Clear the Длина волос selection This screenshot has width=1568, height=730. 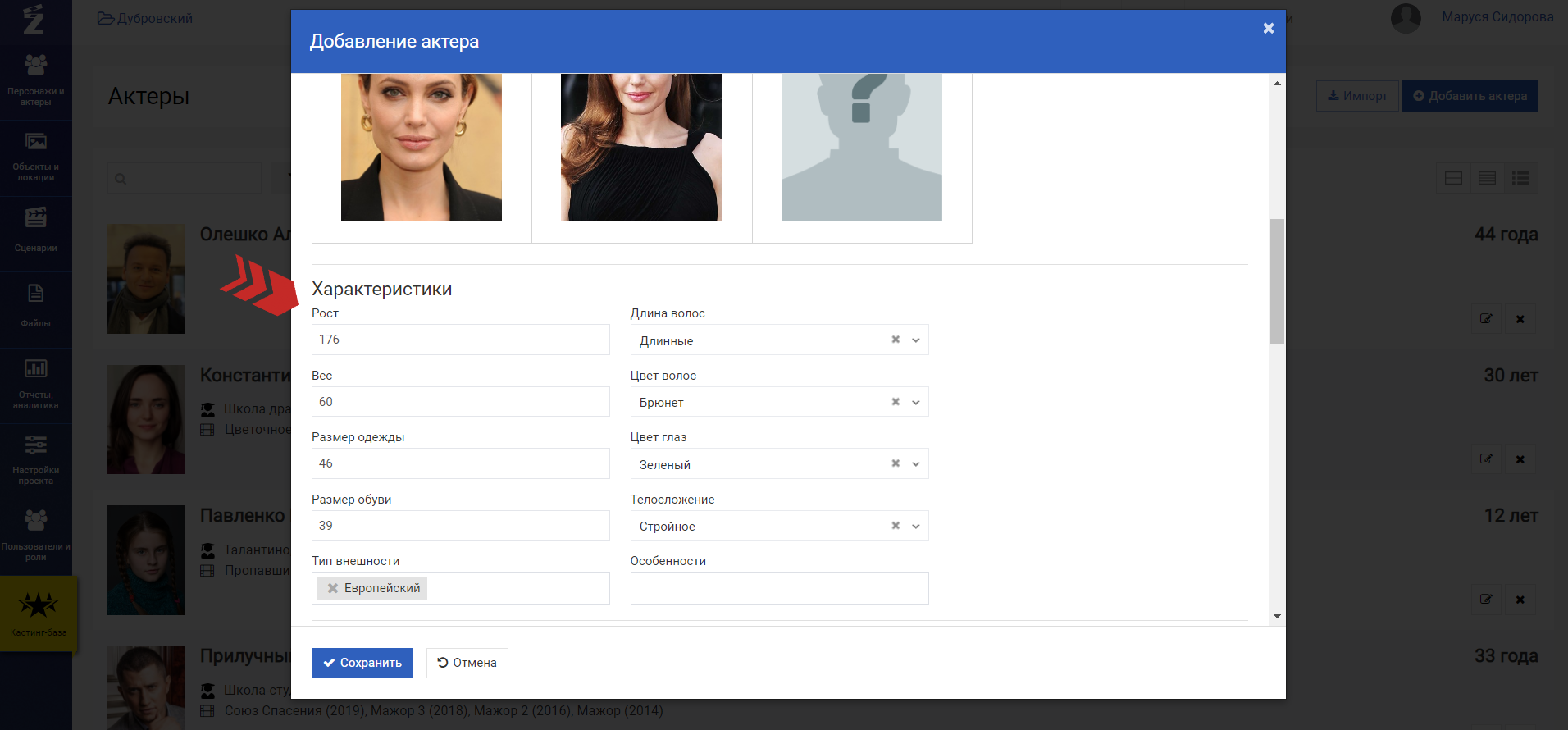tap(896, 340)
